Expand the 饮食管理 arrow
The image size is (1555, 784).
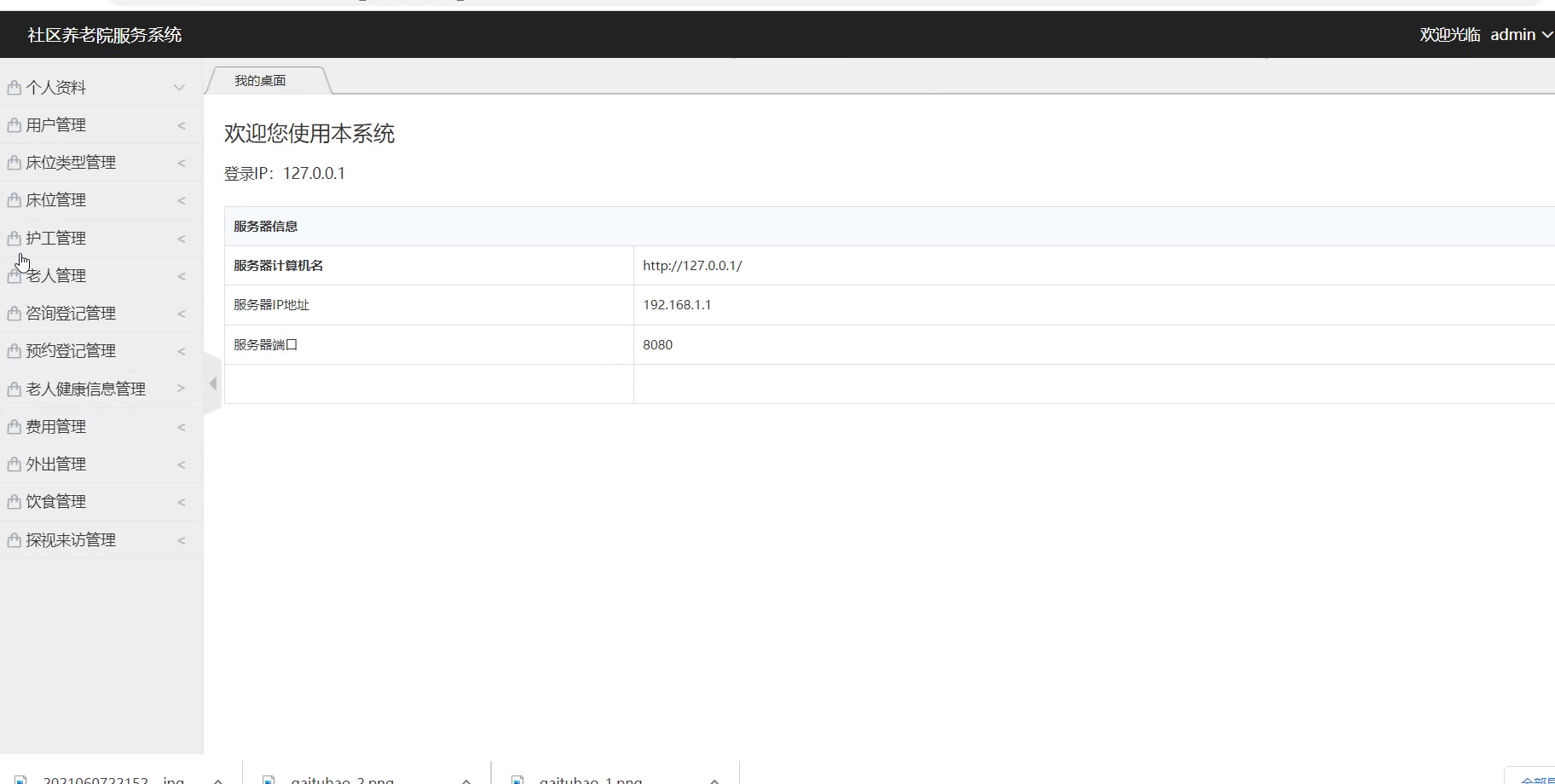tap(181, 502)
